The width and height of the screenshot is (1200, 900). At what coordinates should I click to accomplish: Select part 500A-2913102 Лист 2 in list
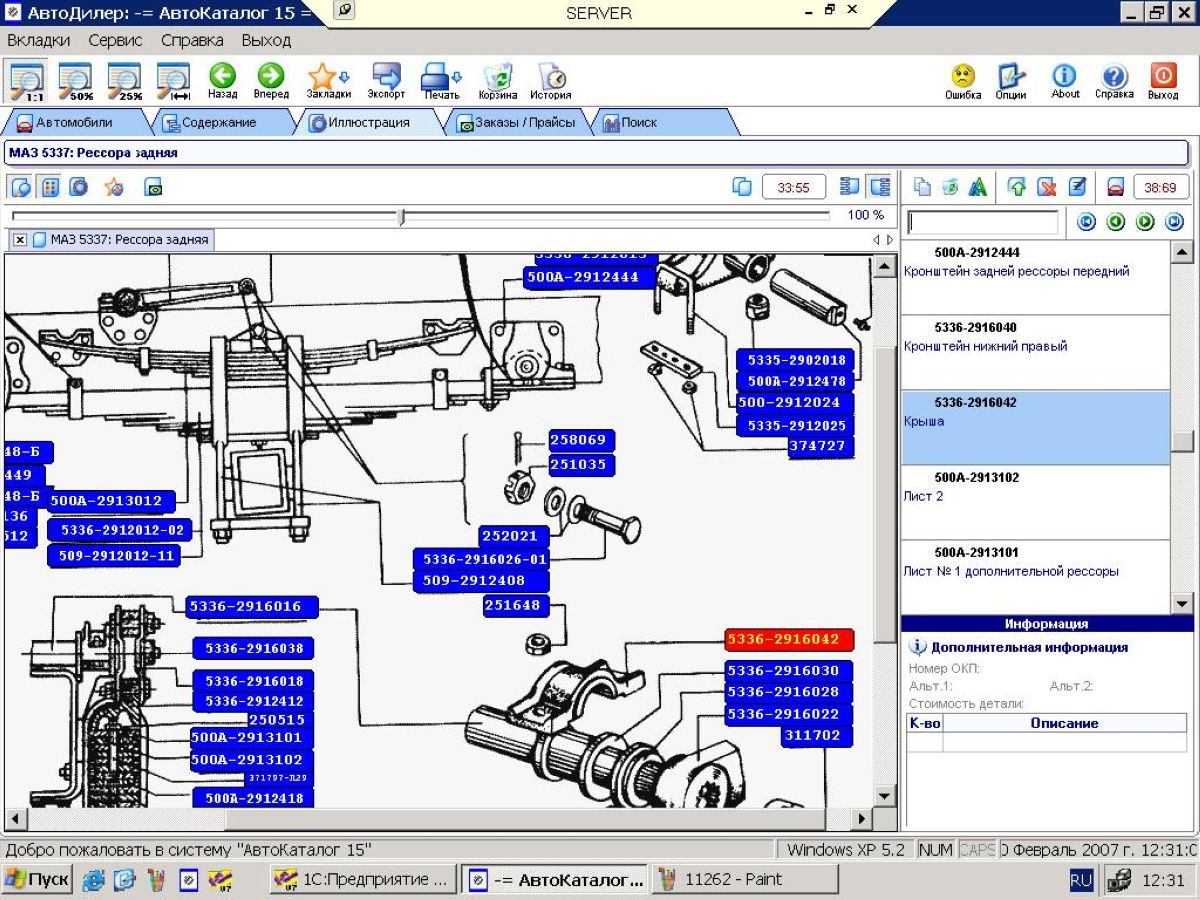tap(1035, 503)
